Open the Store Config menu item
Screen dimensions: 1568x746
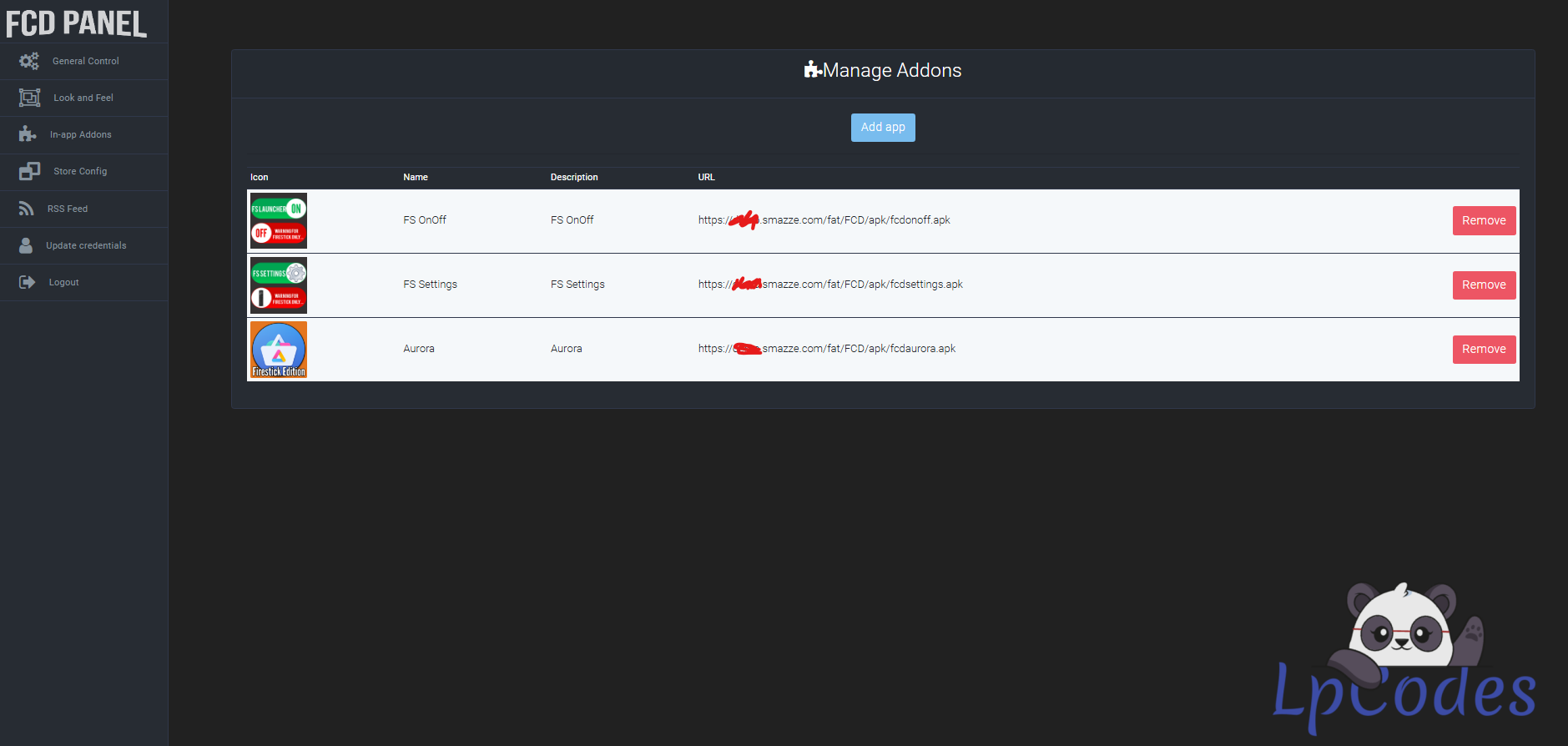tap(80, 171)
